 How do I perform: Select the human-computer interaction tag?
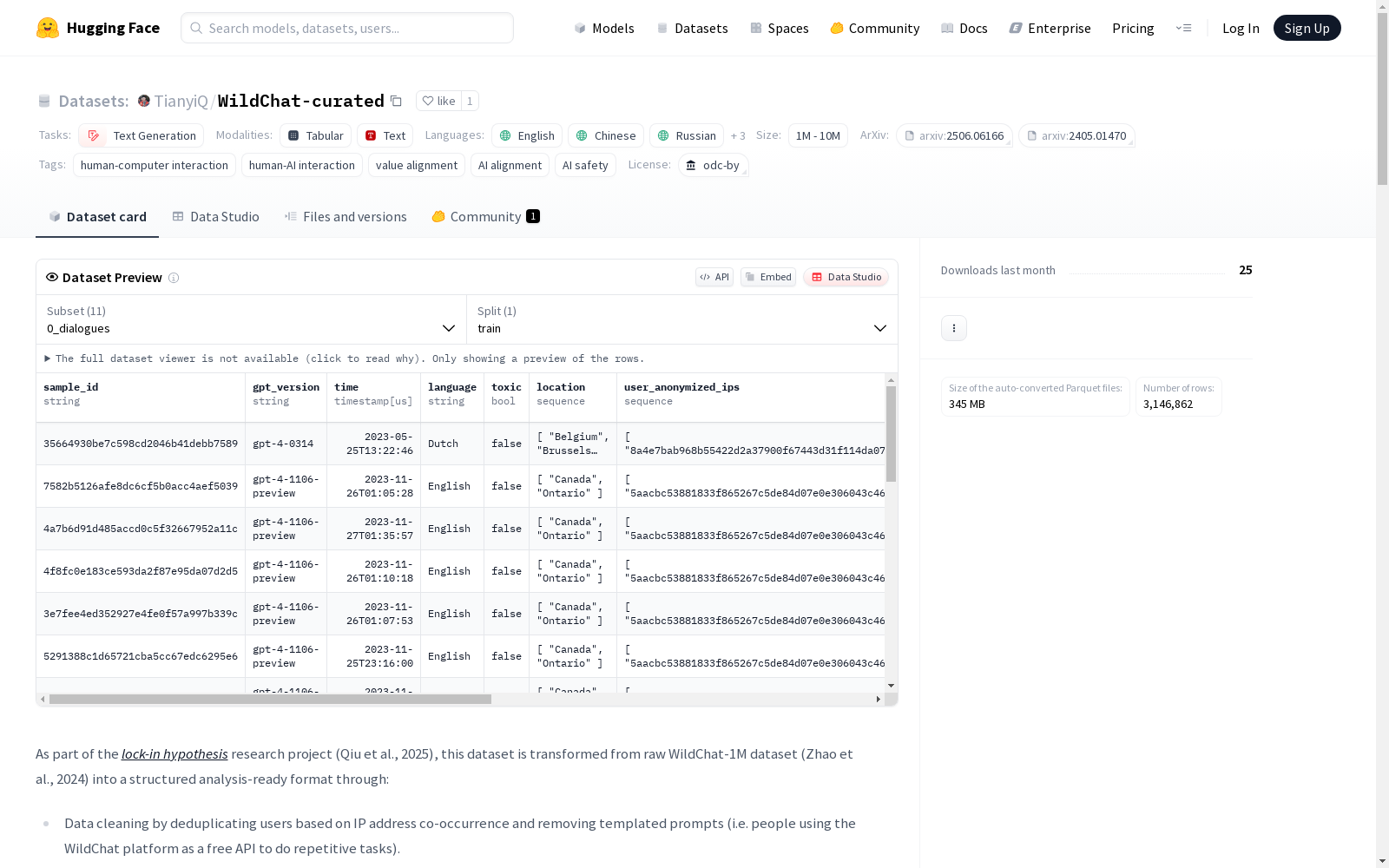[x=155, y=165]
